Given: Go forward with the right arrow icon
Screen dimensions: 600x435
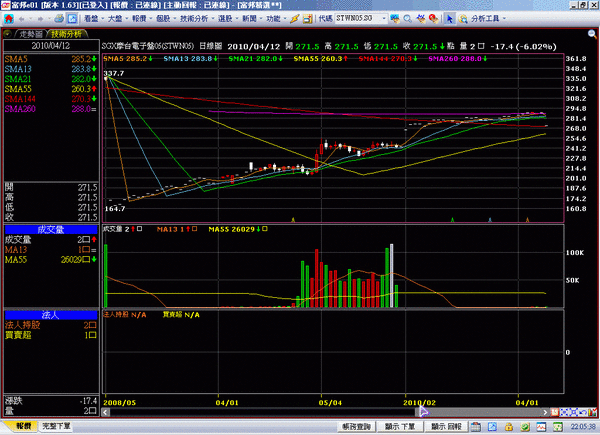Looking at the screenshot, I should [x=40, y=19].
